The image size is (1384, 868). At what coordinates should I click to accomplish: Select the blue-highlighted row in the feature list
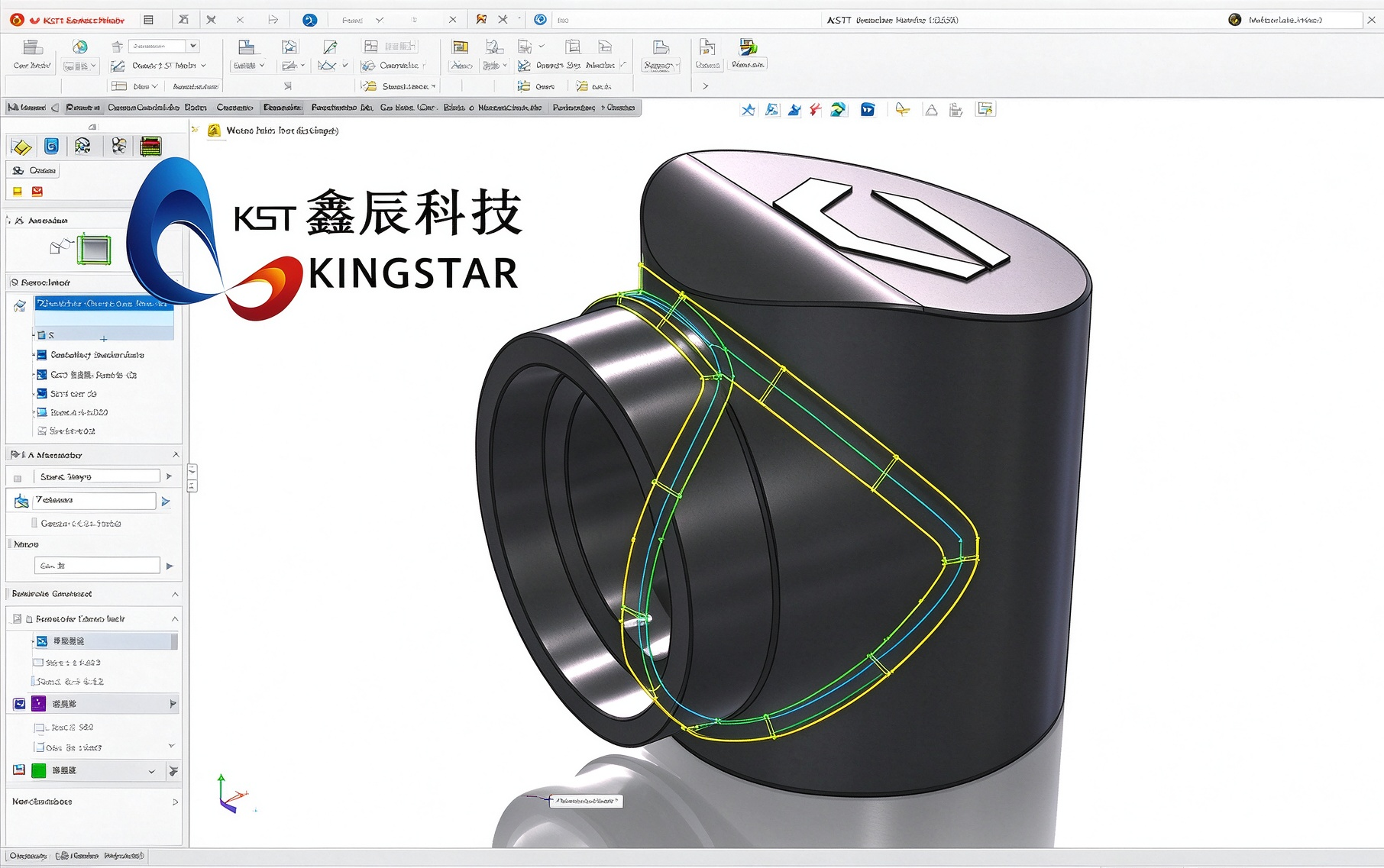click(104, 304)
